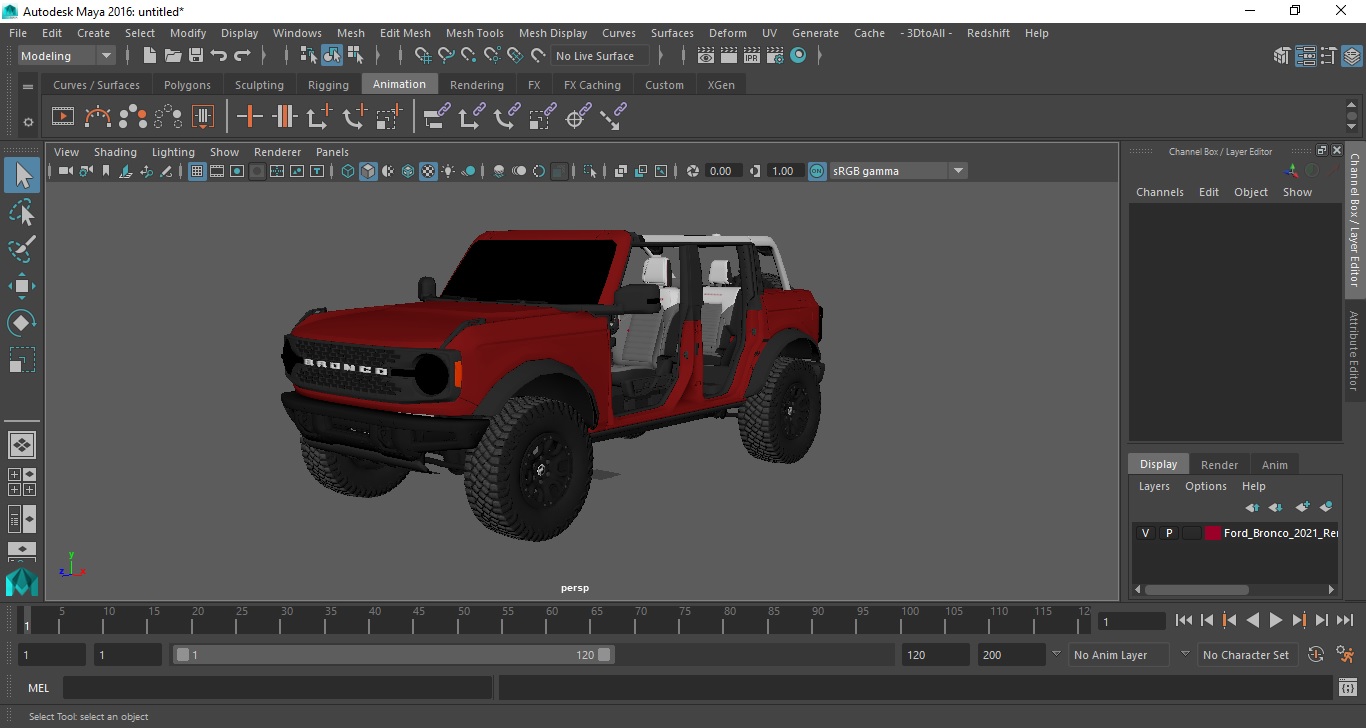Click the script editor button
Viewport: 1366px width, 728px height.
click(1347, 688)
